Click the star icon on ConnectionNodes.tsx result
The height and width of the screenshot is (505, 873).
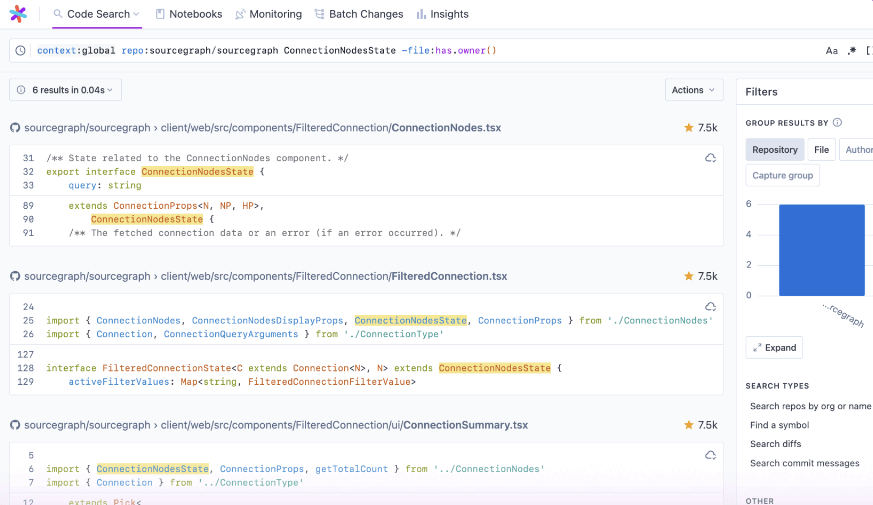[x=689, y=128]
